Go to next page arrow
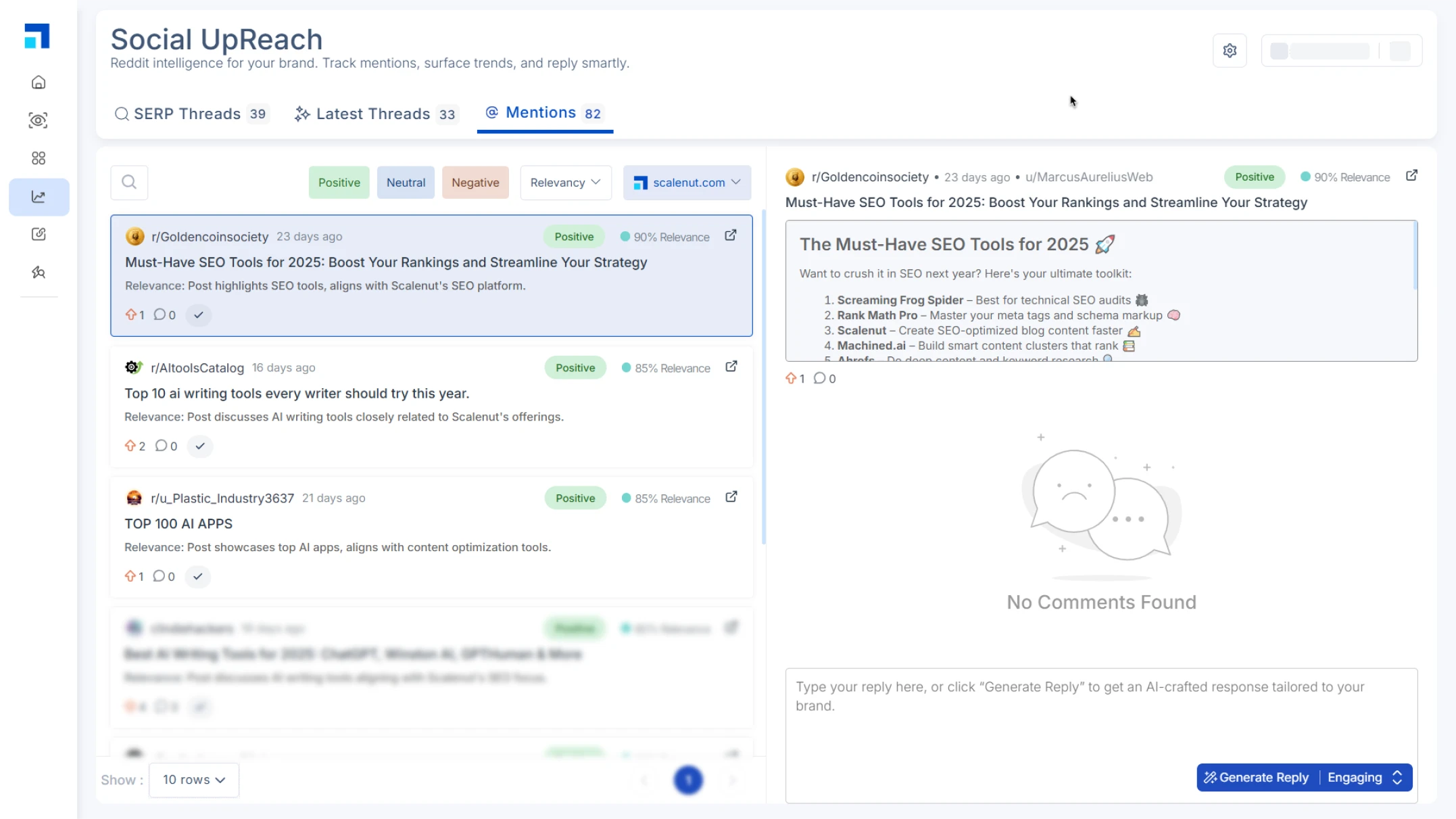1456x819 pixels. tap(732, 780)
